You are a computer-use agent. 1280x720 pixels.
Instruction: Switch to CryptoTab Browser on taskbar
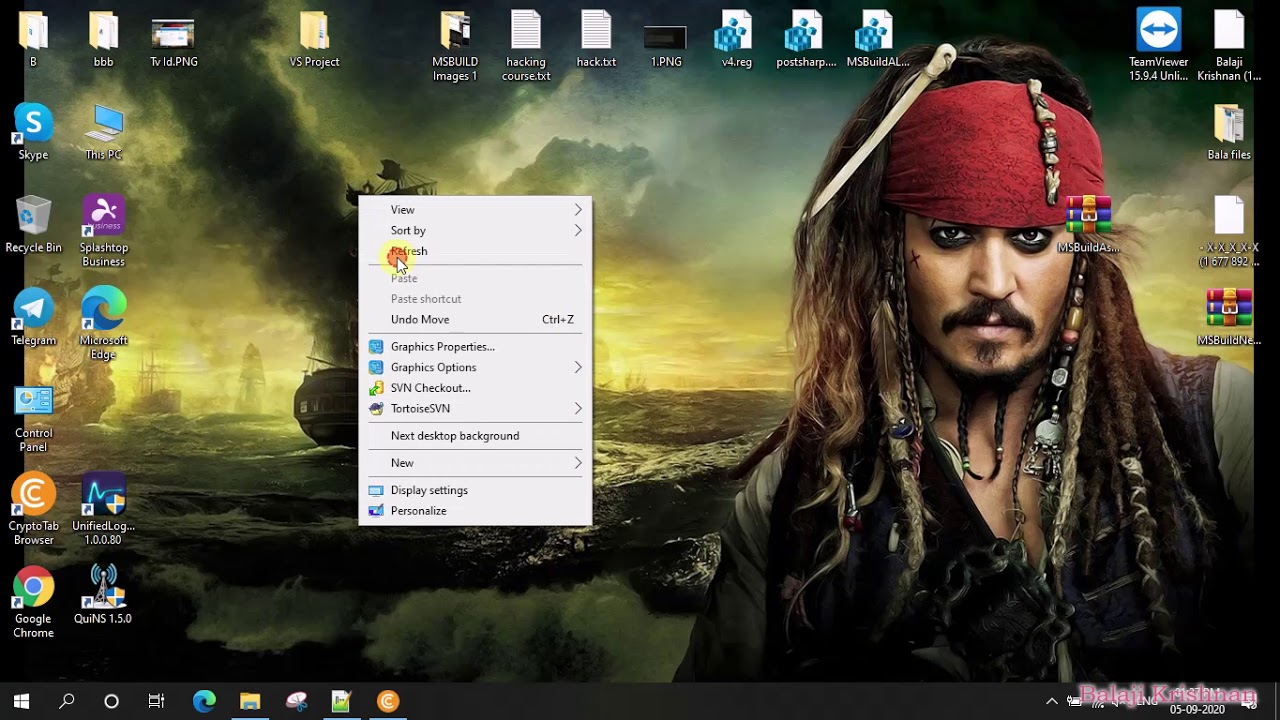388,701
